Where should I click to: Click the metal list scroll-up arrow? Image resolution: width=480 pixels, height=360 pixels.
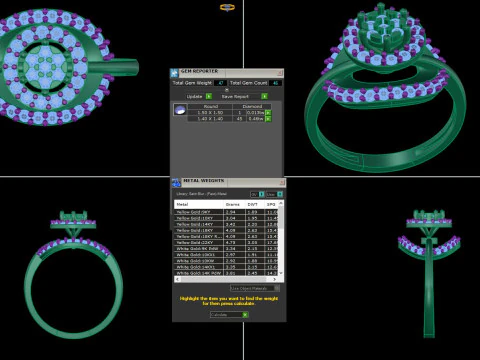[281, 203]
